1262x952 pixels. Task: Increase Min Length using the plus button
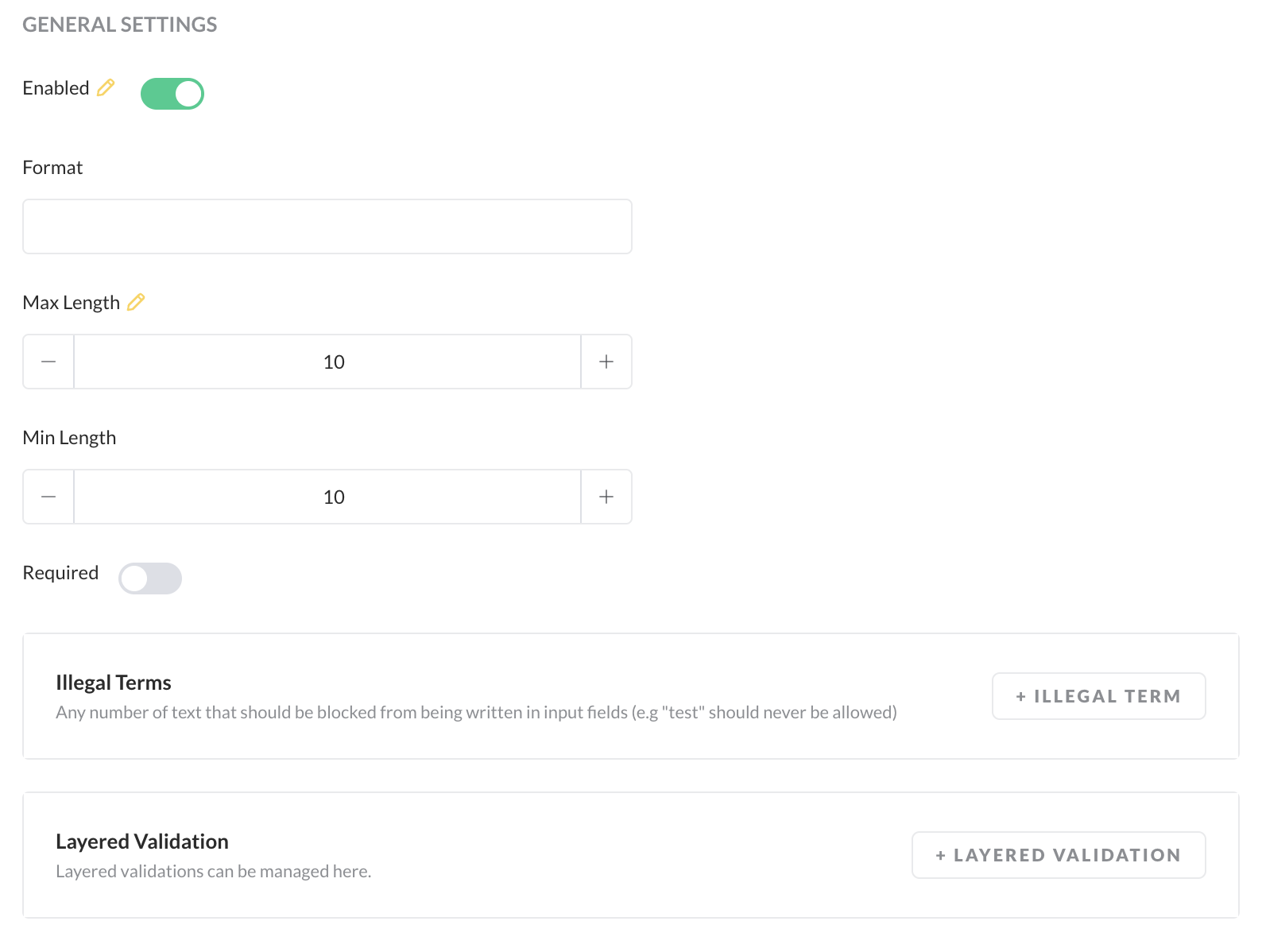[606, 497]
